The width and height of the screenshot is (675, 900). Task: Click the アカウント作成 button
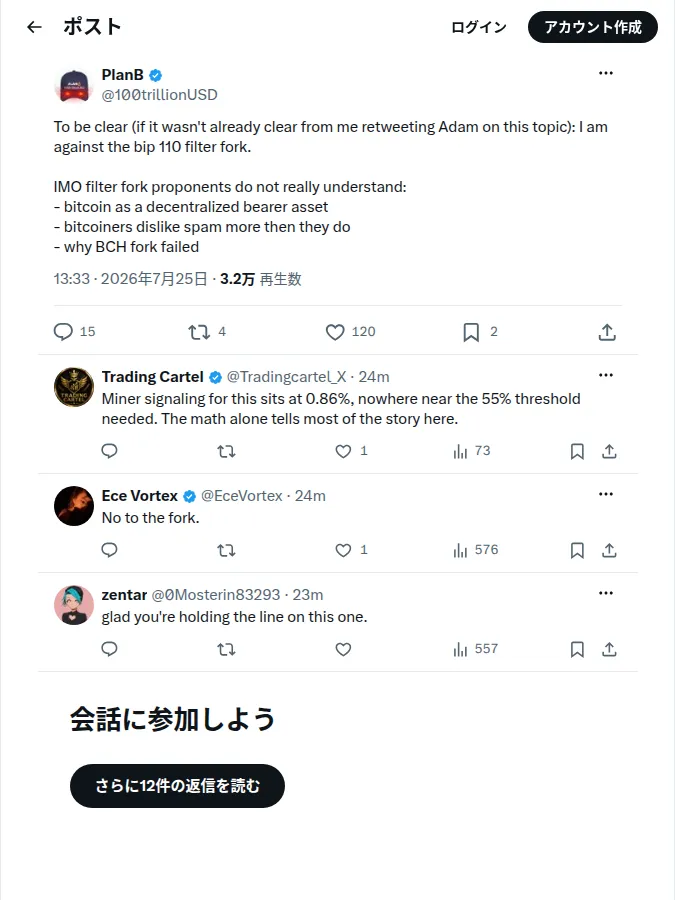593,27
